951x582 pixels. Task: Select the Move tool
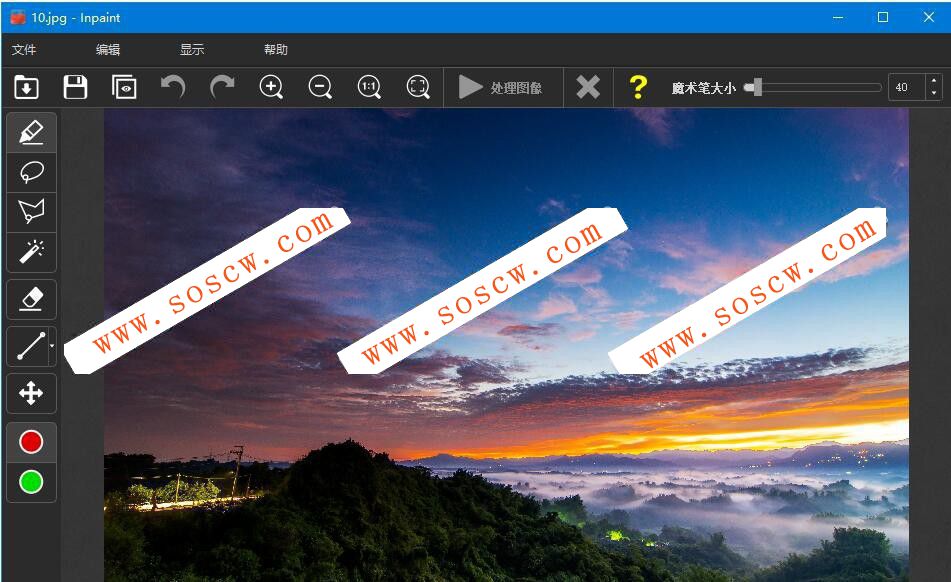pos(32,393)
